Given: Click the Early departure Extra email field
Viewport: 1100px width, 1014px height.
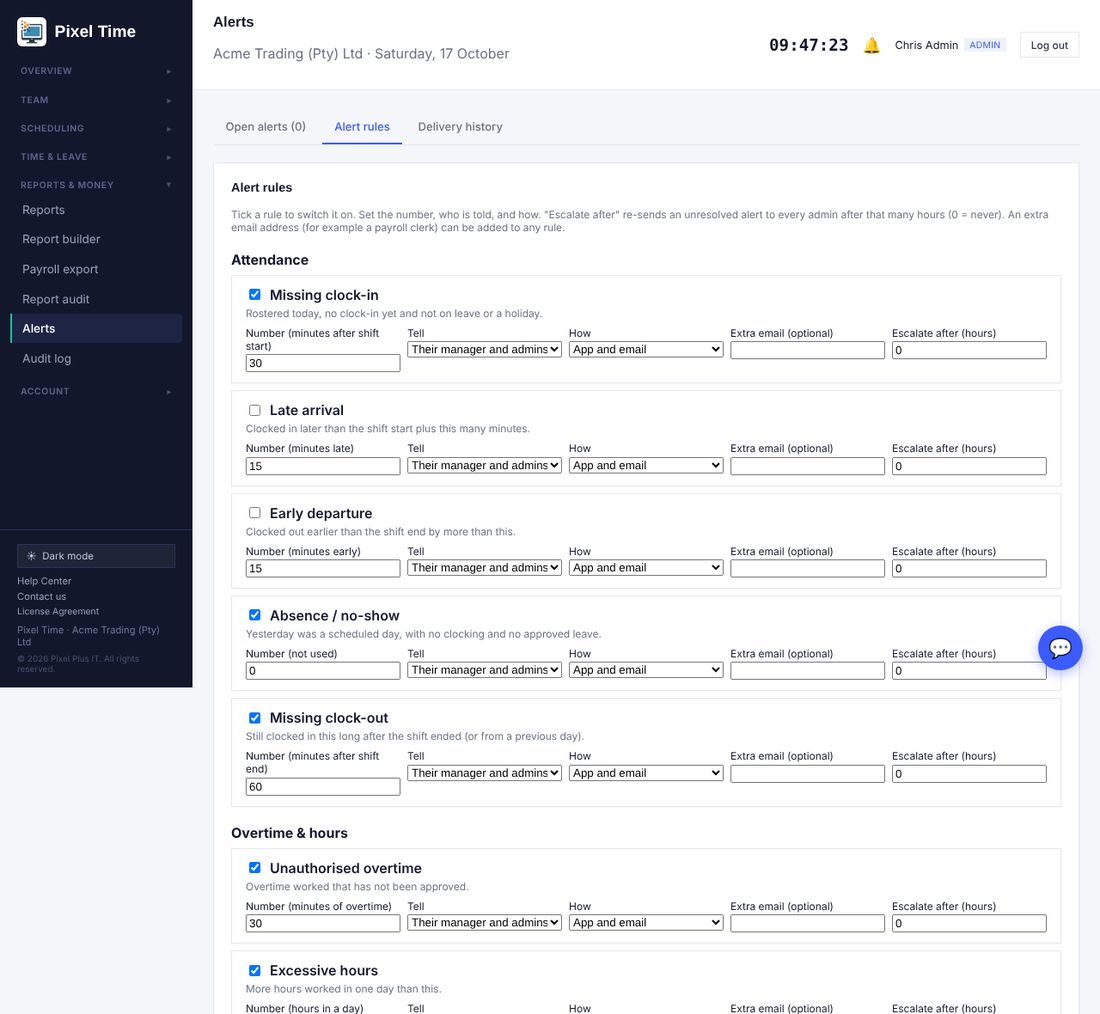Looking at the screenshot, I should [807, 568].
